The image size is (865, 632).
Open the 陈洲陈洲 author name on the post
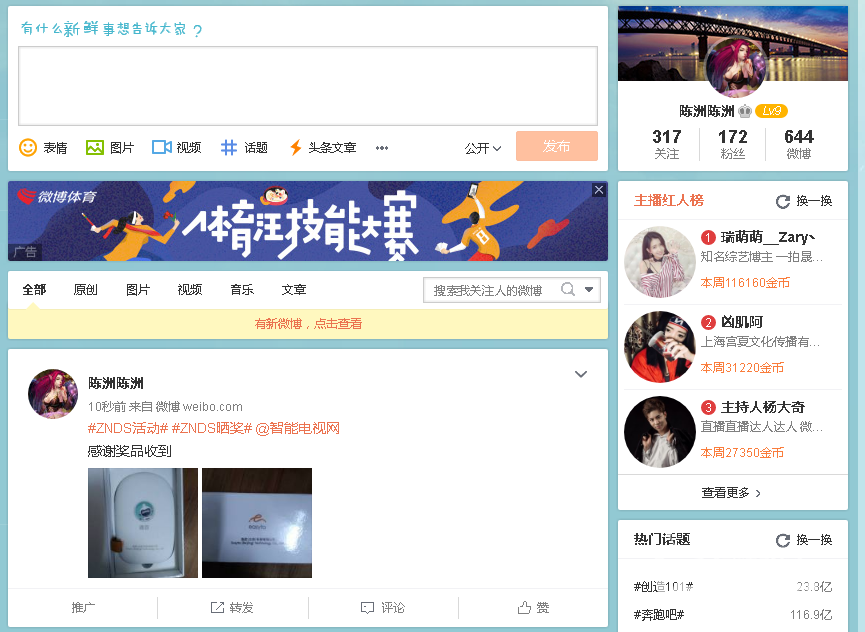tap(116, 383)
